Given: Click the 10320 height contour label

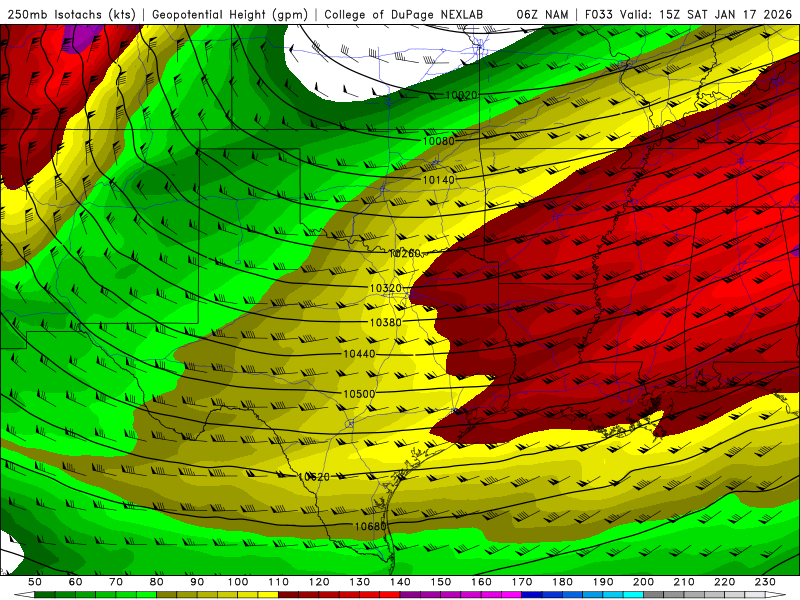Looking at the screenshot, I should point(386,288).
